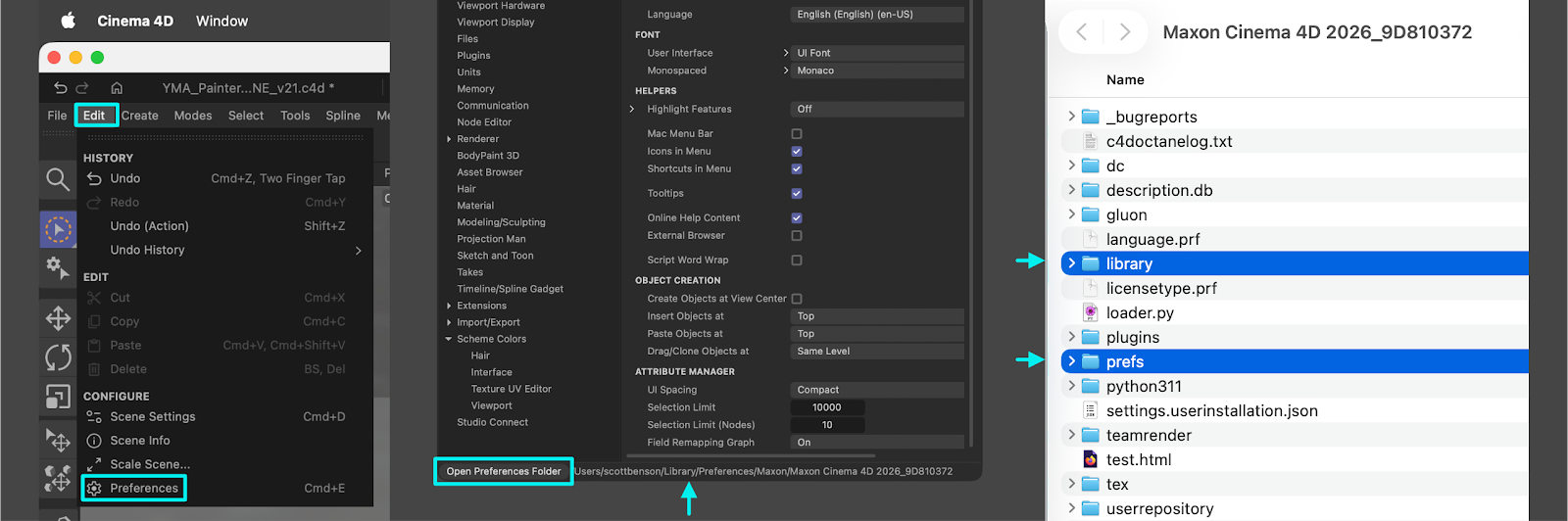The height and width of the screenshot is (521, 1568).
Task: Click the undo arrow in title bar
Action: point(61,88)
